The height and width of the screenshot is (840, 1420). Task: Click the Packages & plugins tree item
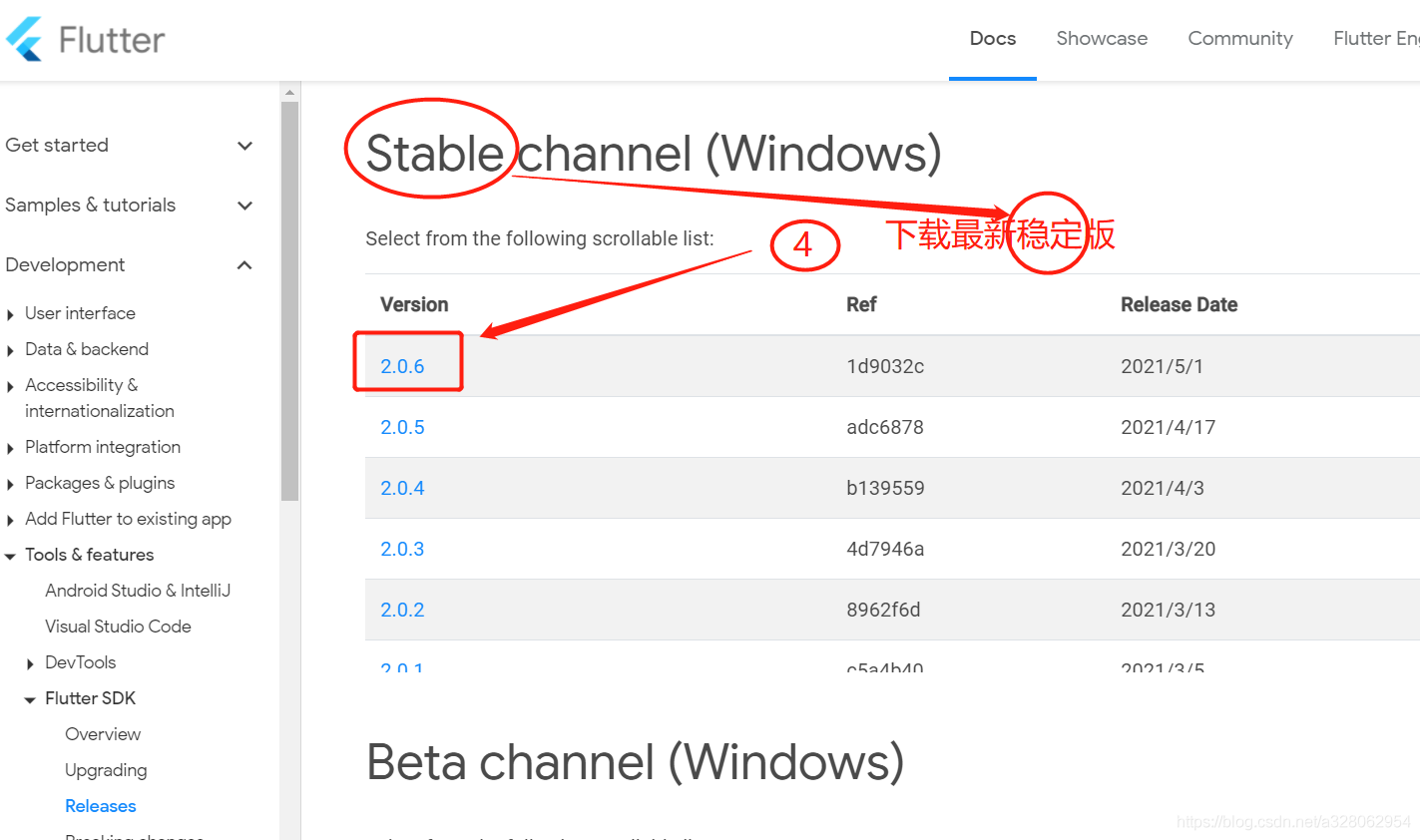[100, 483]
